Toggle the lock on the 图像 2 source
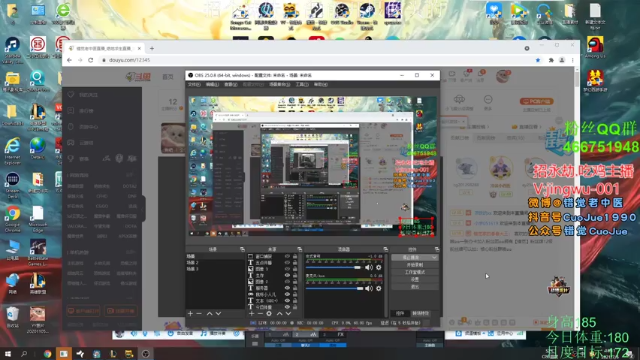 [295, 282]
